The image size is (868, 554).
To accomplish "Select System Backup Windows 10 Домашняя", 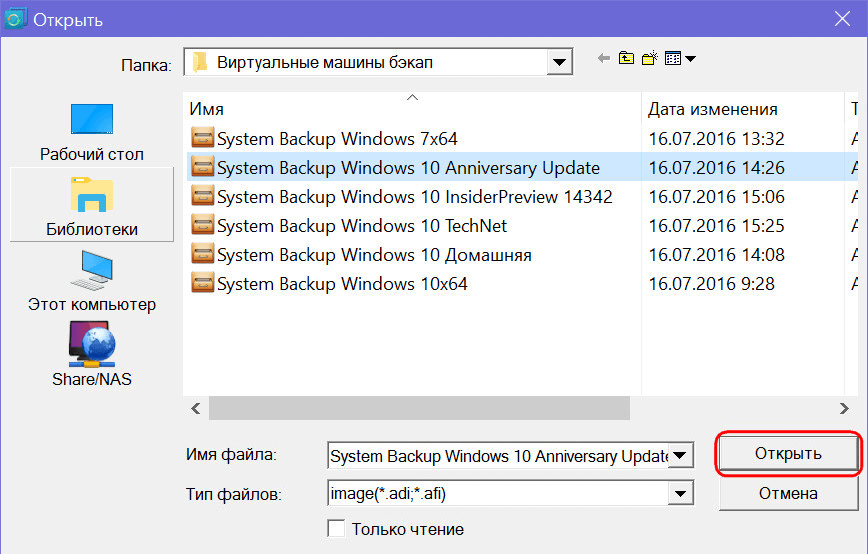I will 374,255.
